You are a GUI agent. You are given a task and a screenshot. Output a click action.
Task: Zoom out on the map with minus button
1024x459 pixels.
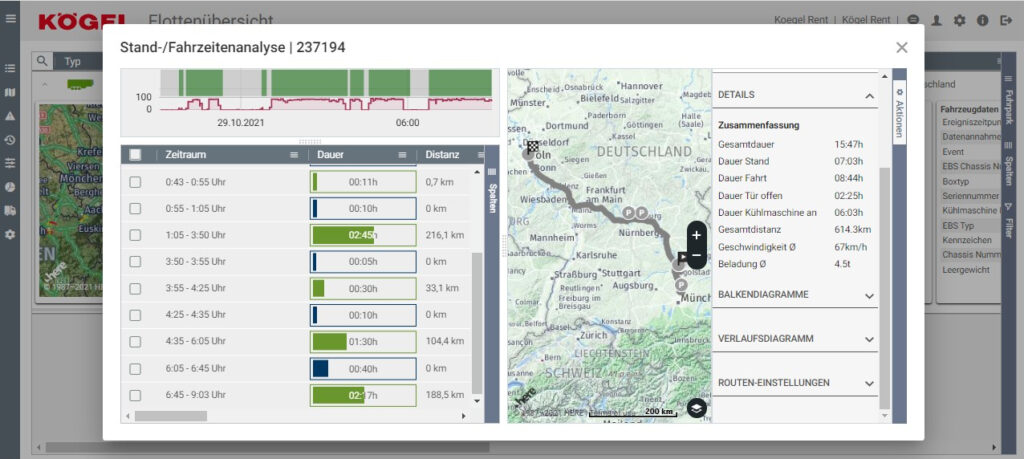696,256
